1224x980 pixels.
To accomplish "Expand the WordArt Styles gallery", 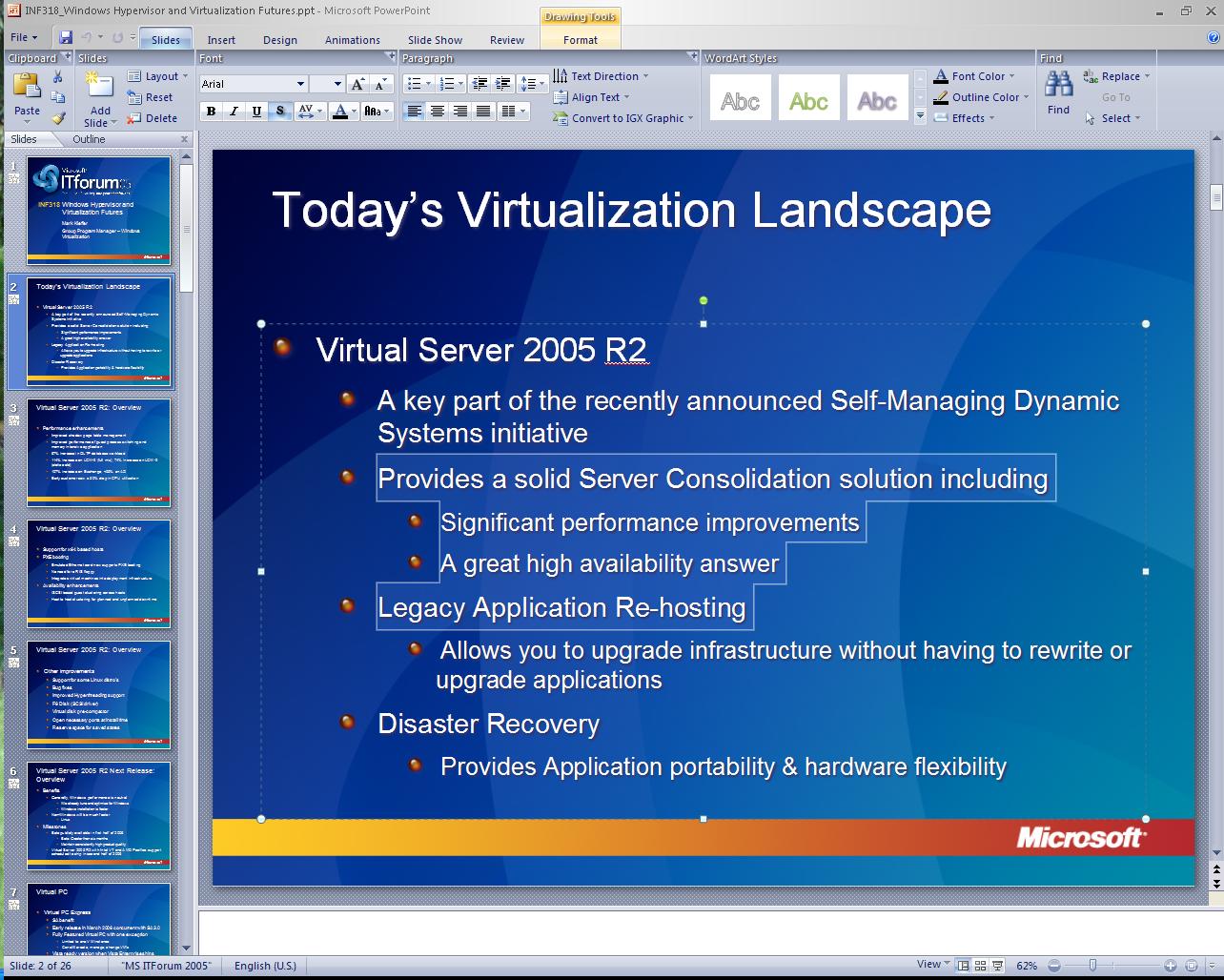I will 920,116.
